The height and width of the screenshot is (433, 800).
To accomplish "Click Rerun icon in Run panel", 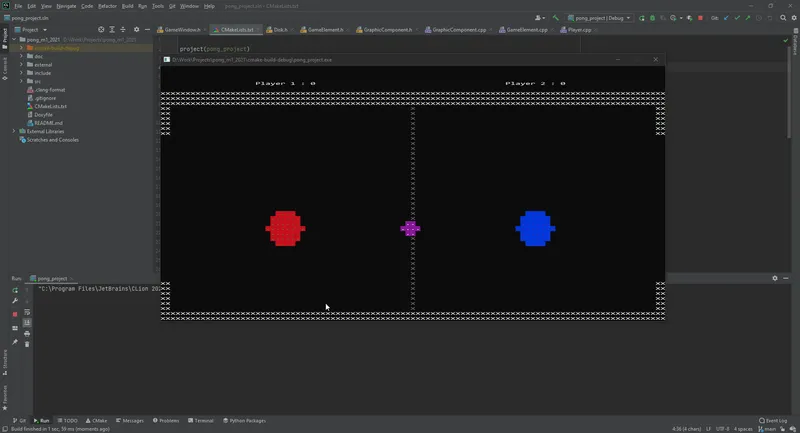I will (x=15, y=290).
